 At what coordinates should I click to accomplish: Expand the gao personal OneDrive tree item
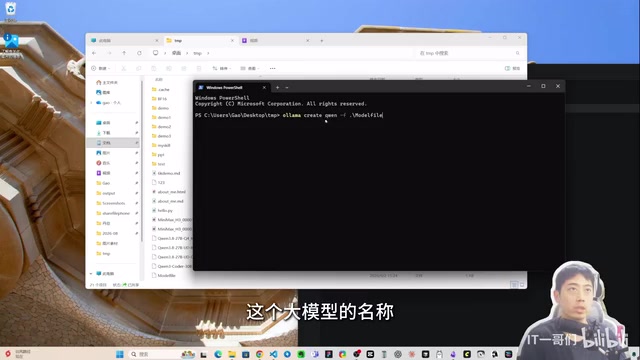(x=91, y=103)
